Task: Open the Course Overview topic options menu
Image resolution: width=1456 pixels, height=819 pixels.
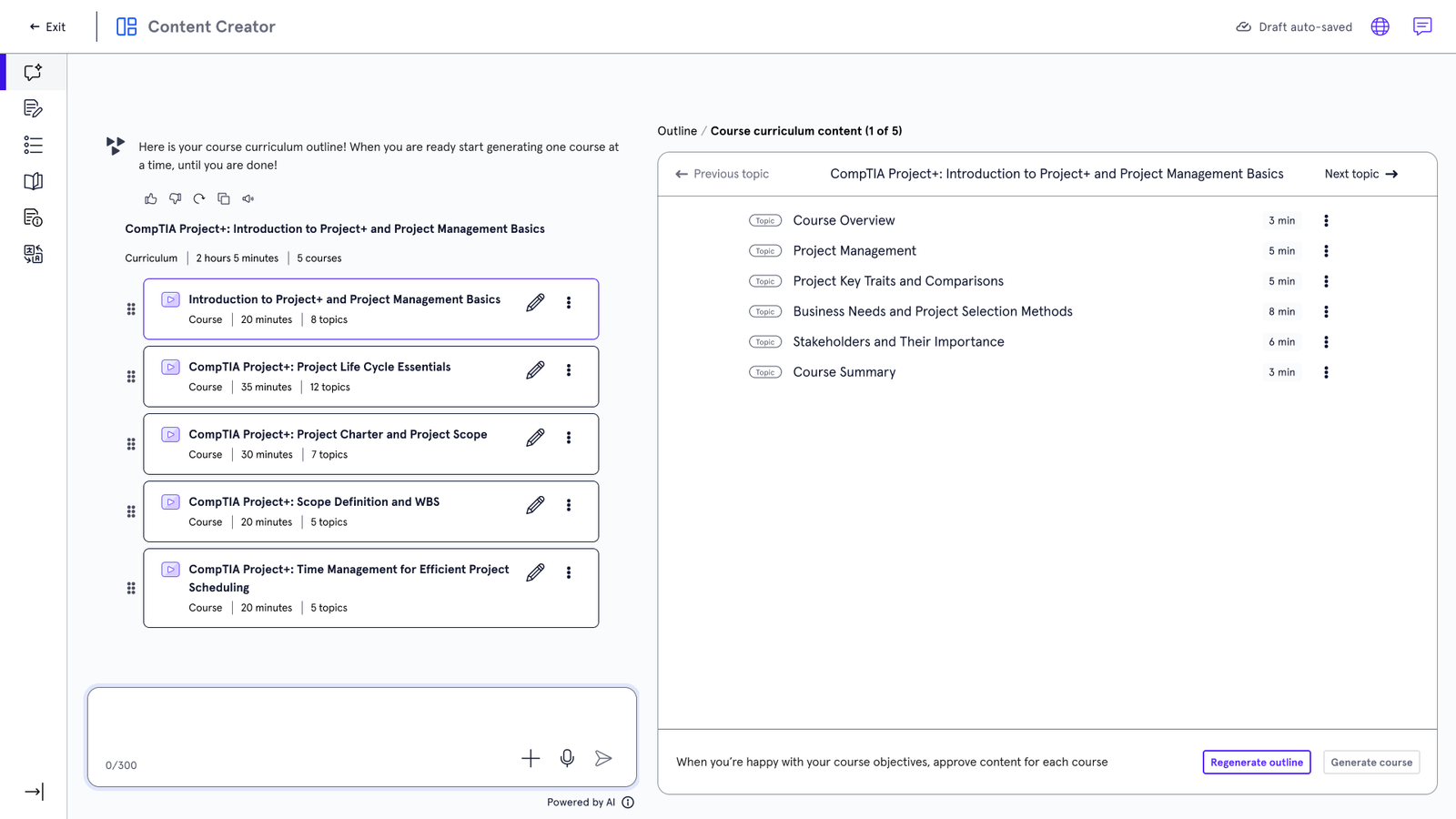Action: coord(1326,221)
